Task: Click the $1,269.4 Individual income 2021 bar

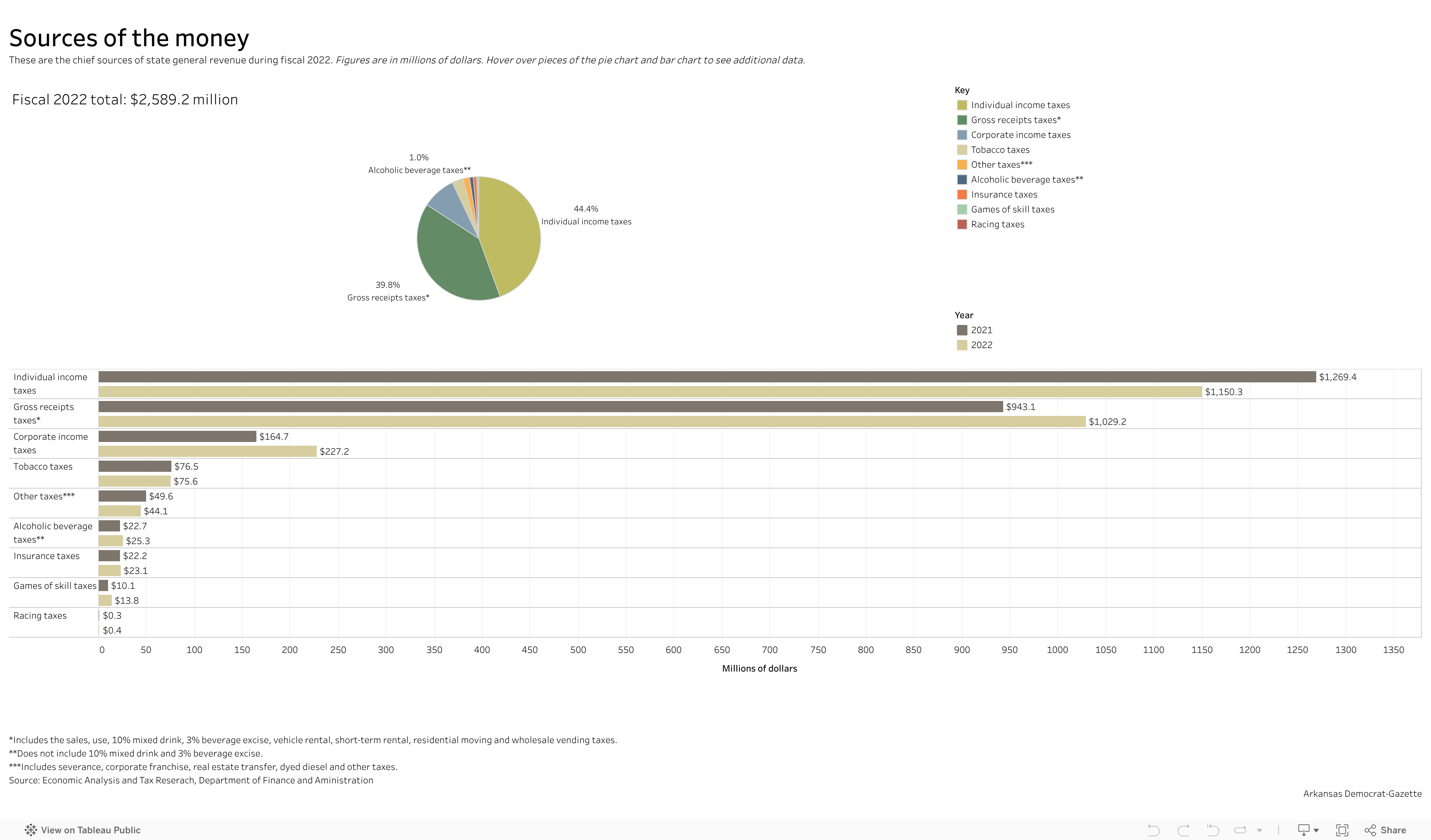Action: tap(707, 377)
